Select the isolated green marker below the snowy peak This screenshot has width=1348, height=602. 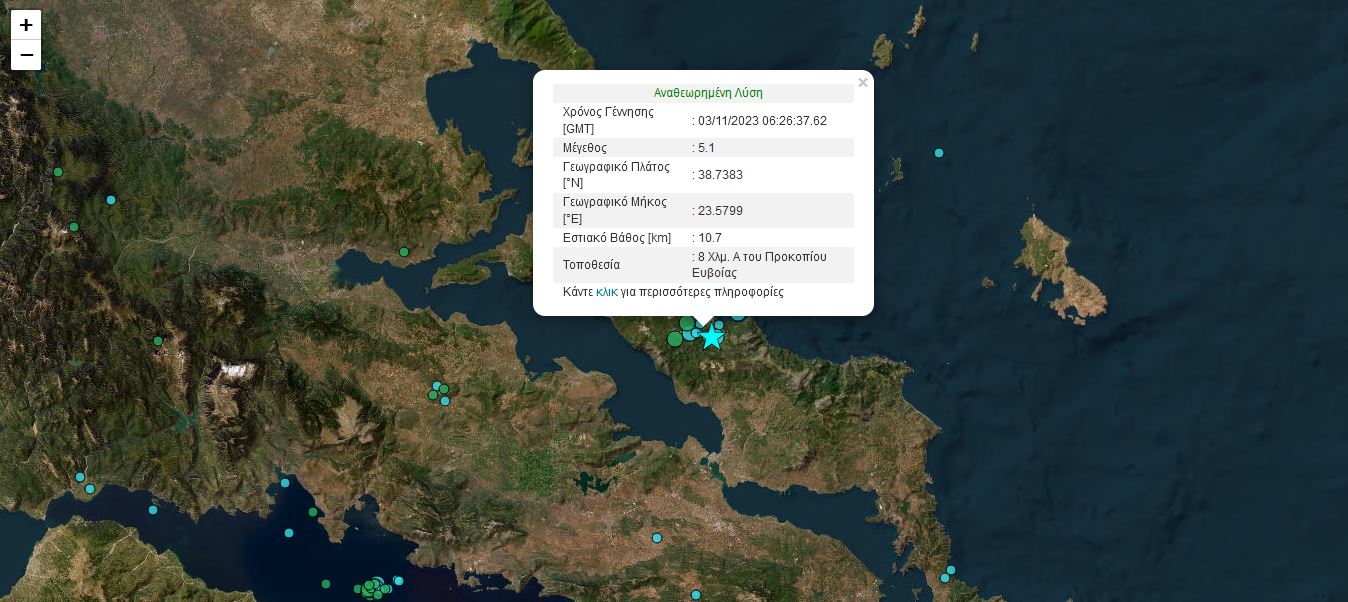pos(158,341)
